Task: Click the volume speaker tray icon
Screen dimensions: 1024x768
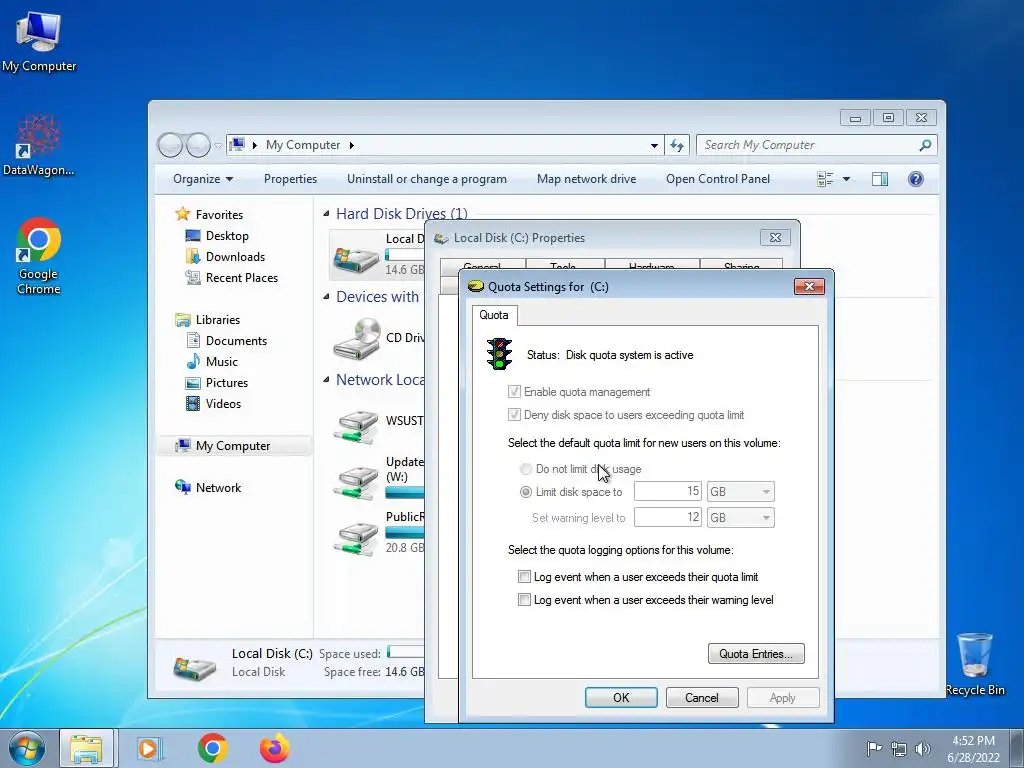Action: pyautogui.click(x=923, y=749)
